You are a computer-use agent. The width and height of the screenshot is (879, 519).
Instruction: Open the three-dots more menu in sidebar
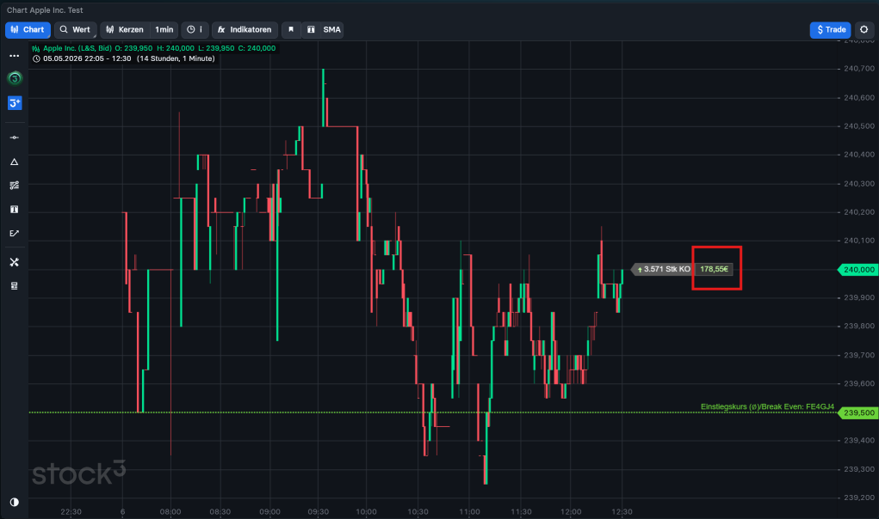14,55
